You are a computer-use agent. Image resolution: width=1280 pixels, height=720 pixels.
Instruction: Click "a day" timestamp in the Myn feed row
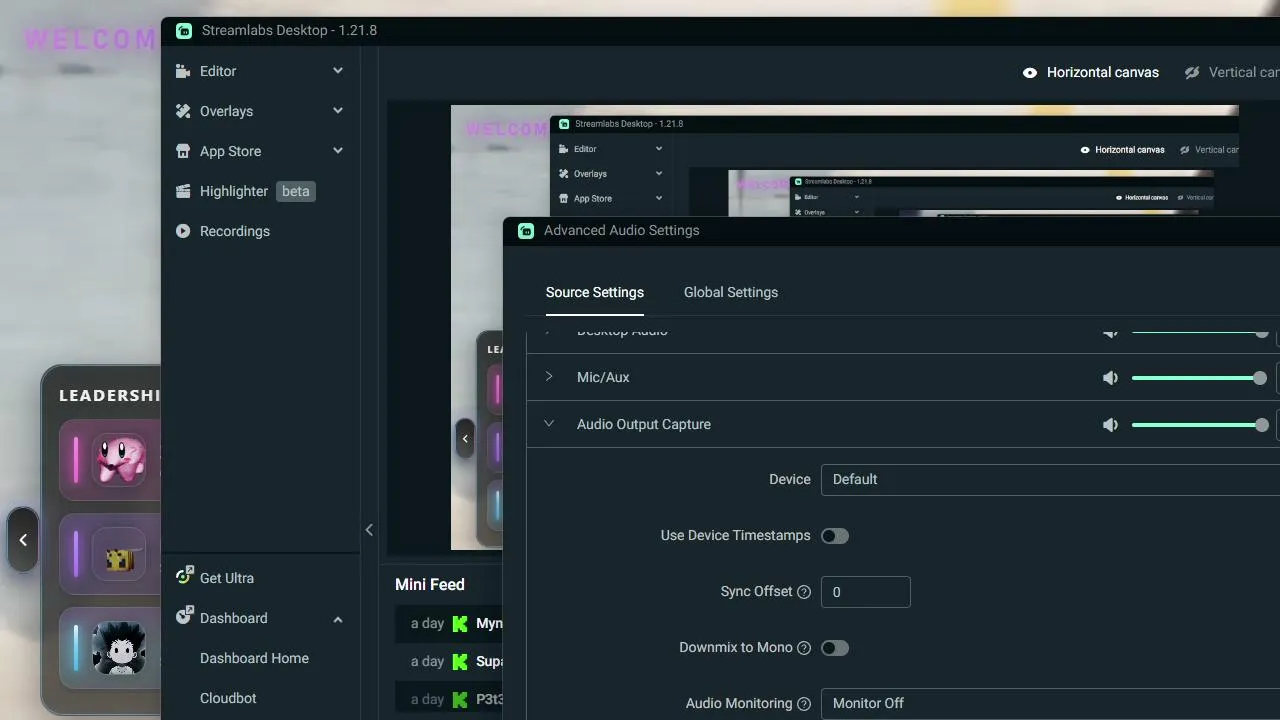click(x=427, y=624)
